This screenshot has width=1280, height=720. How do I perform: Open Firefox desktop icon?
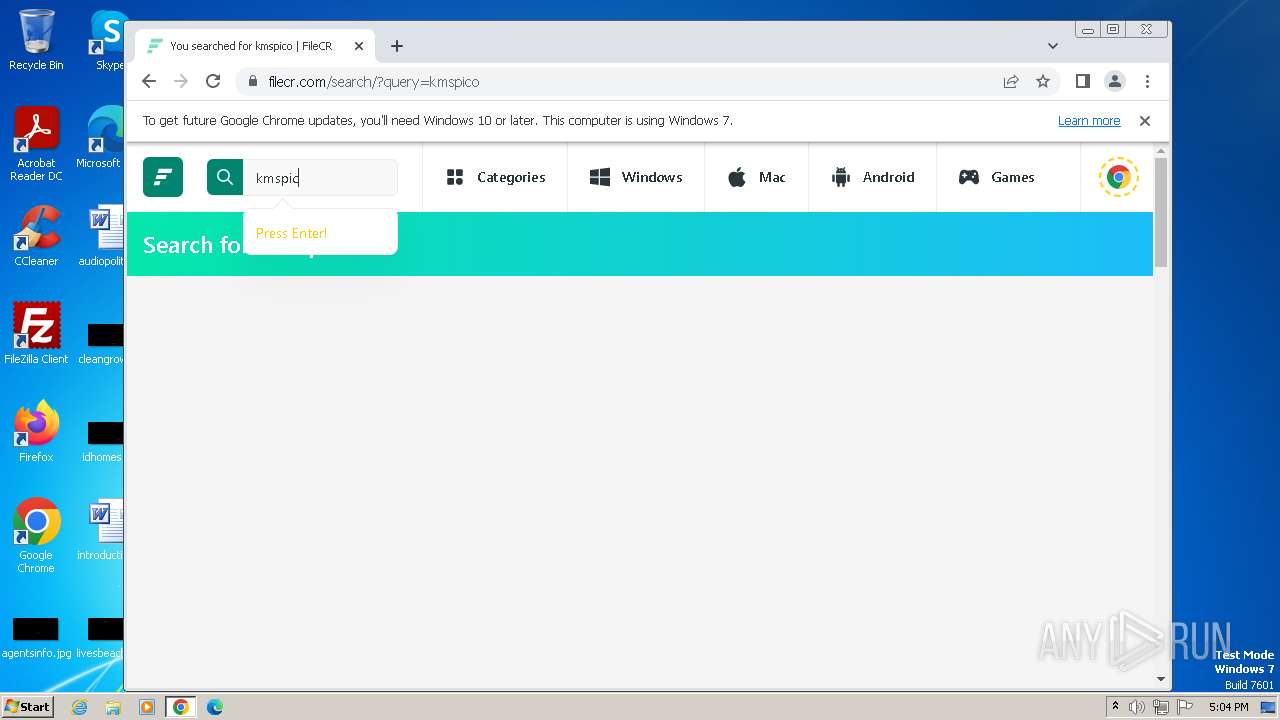pyautogui.click(x=36, y=431)
